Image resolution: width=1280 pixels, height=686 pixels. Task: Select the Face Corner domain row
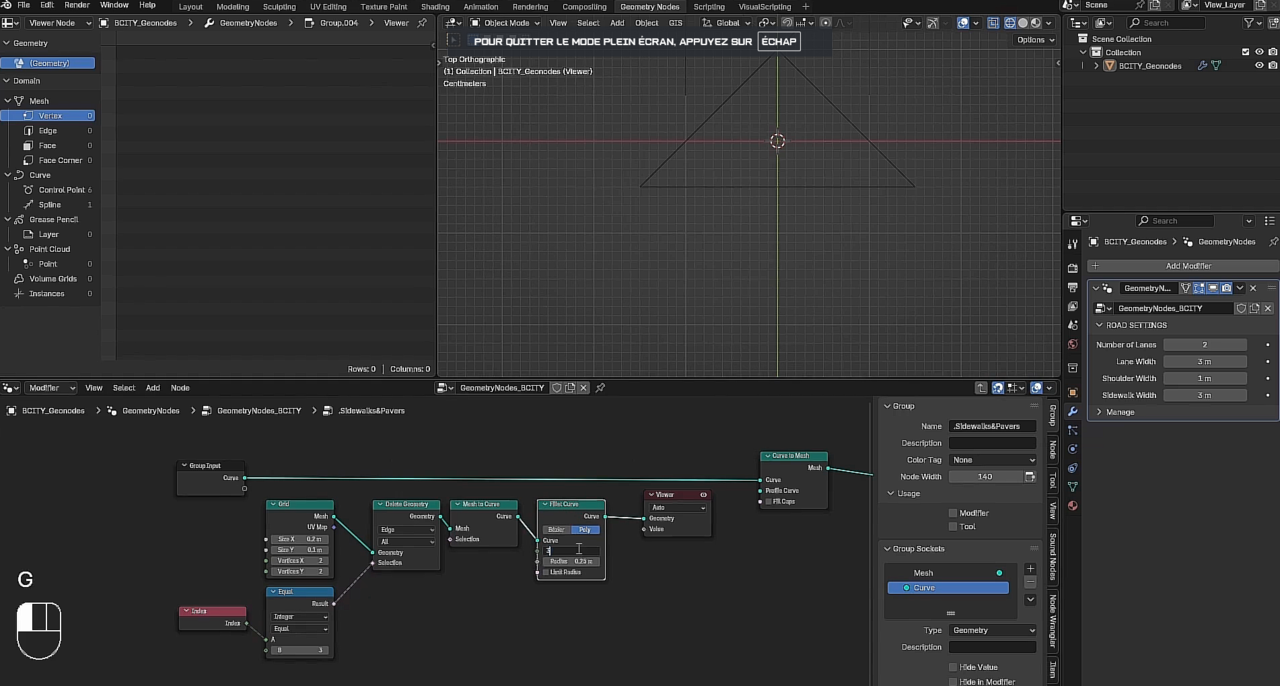[x=48, y=160]
